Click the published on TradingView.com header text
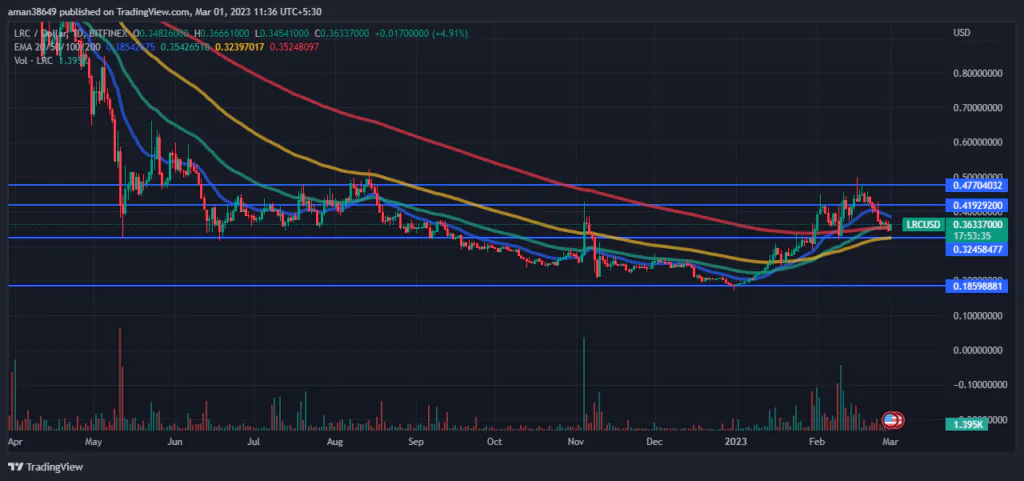1024x481 pixels. 164,11
